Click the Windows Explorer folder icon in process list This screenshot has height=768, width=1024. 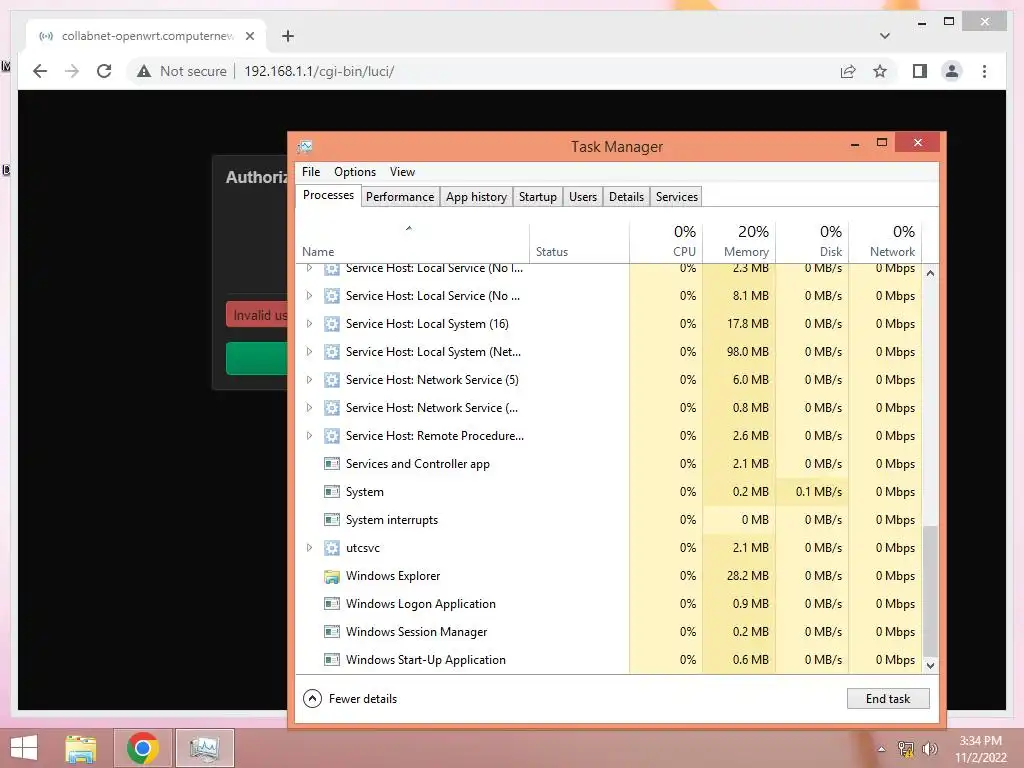pos(332,576)
